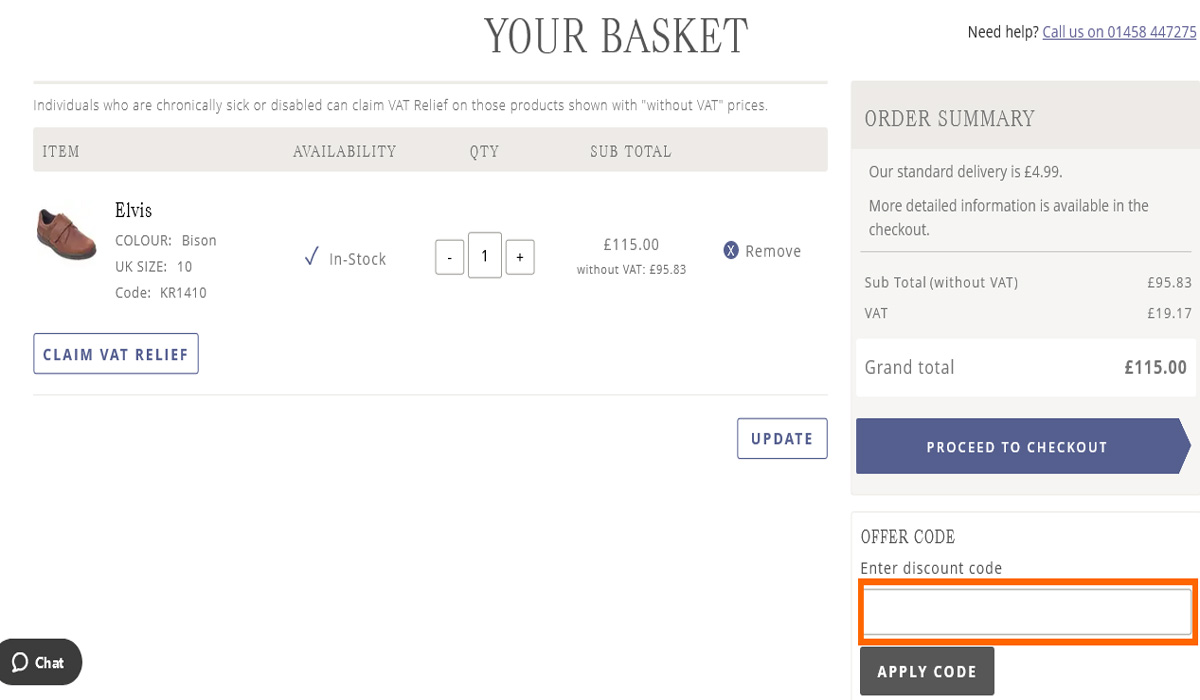The image size is (1200, 700).
Task: Select the ORDER SUMMARY heading
Action: point(948,118)
